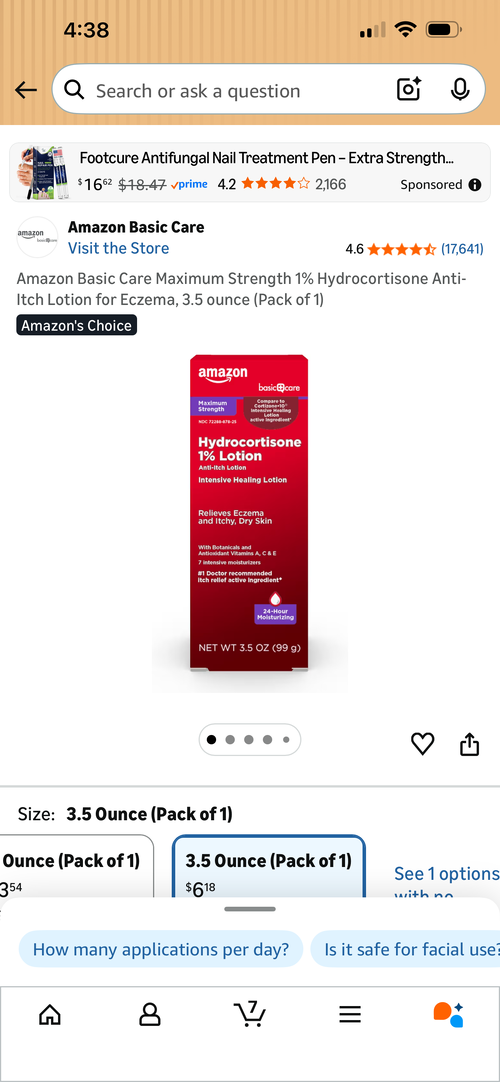Click Visit the Store link
Viewport: 500px width, 1082px height.
tap(118, 248)
